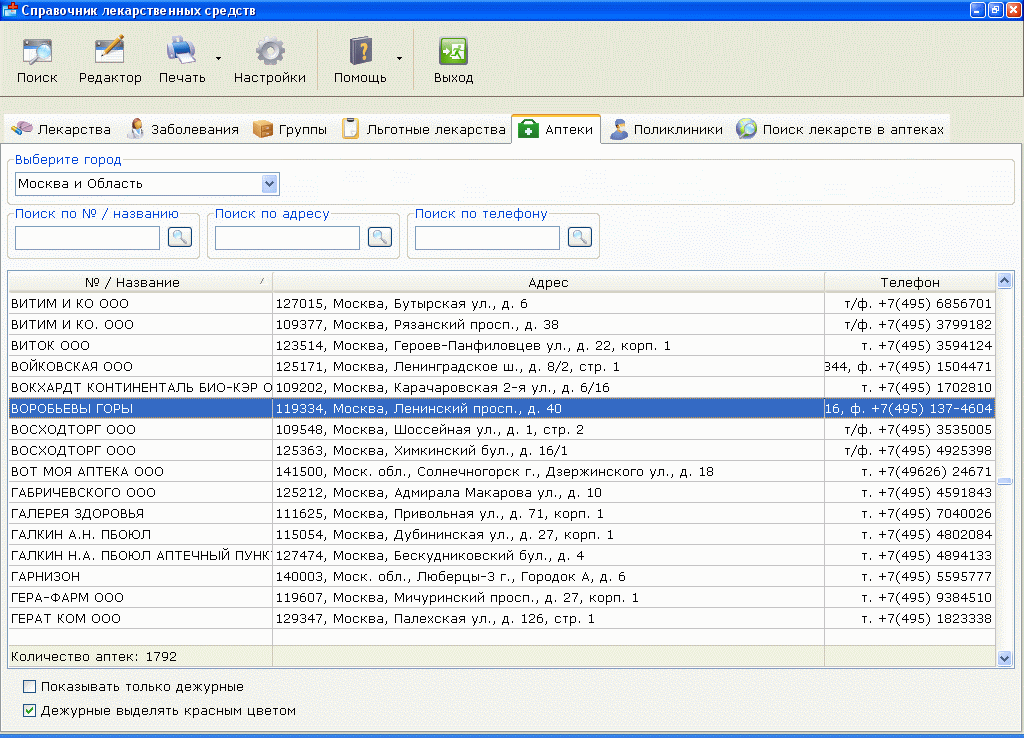Select row ГАБРИЧЕВСКОГО ООО
The height and width of the screenshot is (738, 1024).
click(502, 492)
